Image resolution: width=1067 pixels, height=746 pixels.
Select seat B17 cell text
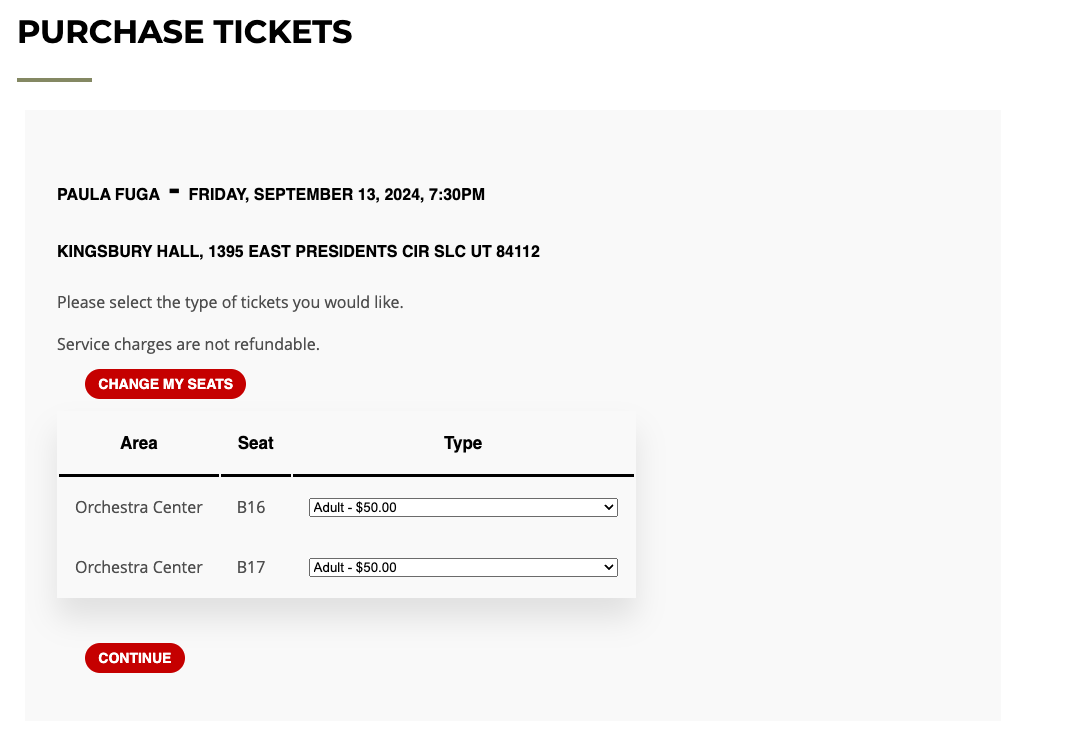[251, 568]
